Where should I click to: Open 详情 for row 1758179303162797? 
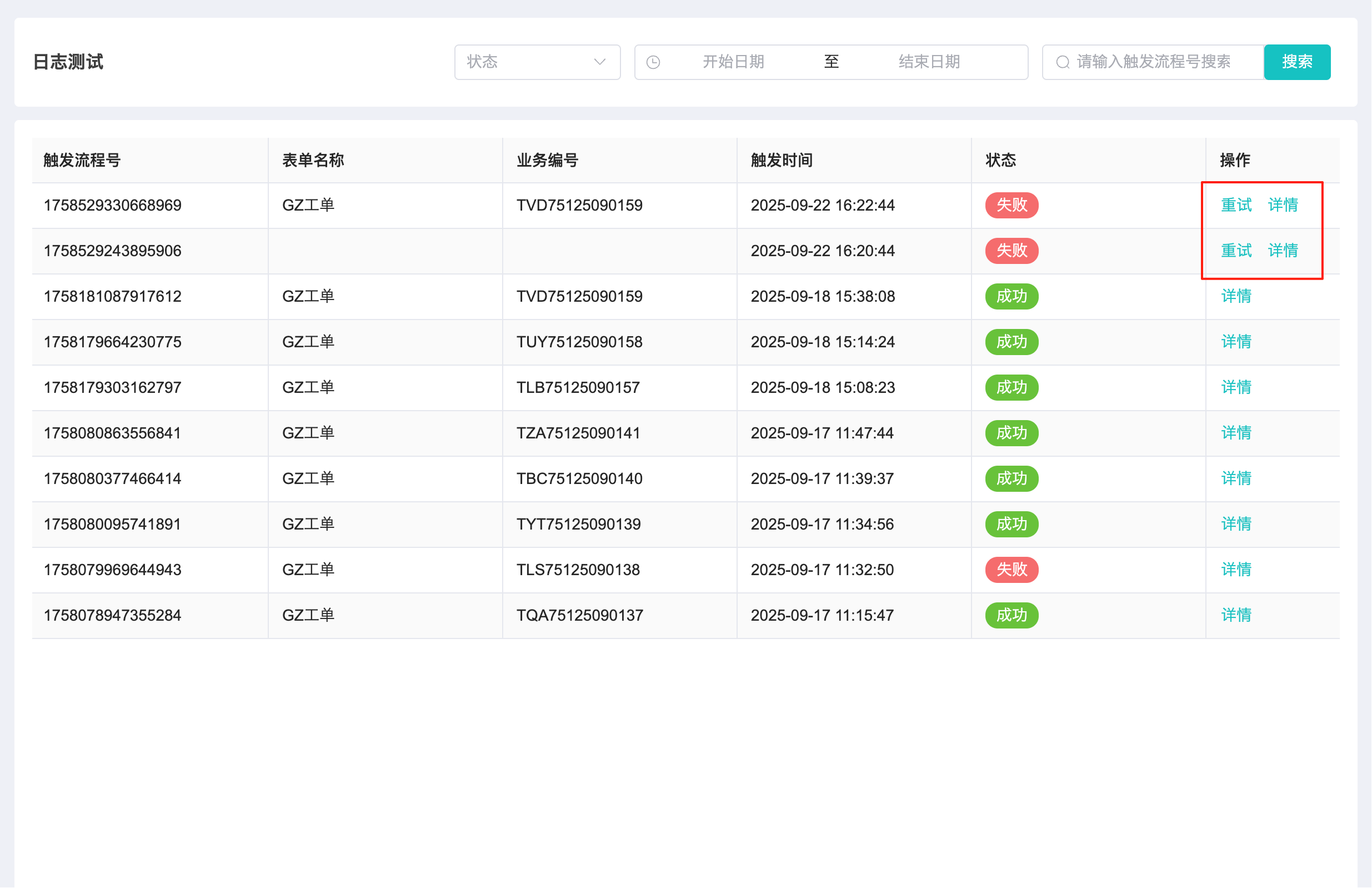[x=1236, y=387]
